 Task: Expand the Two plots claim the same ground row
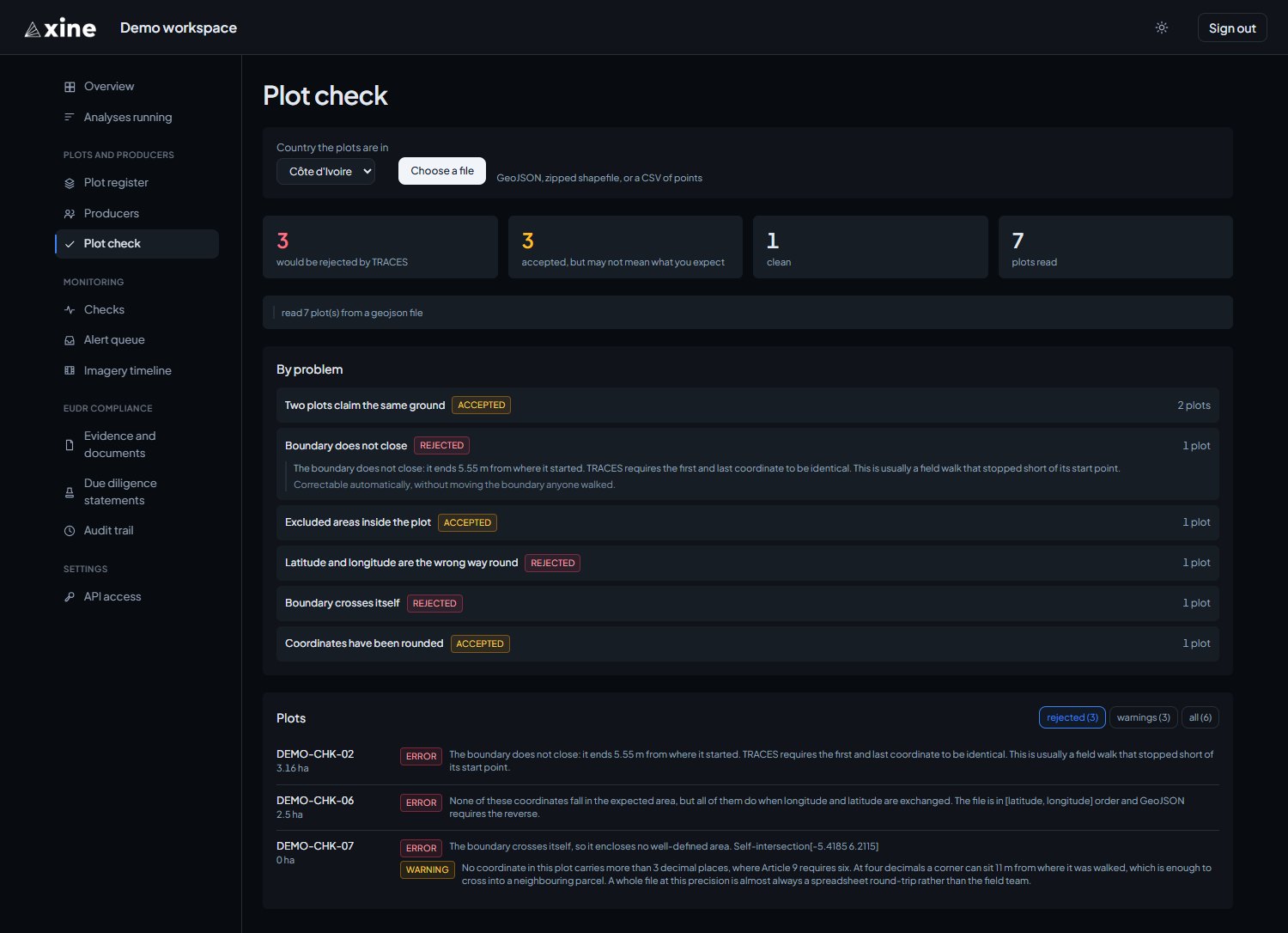click(x=747, y=405)
